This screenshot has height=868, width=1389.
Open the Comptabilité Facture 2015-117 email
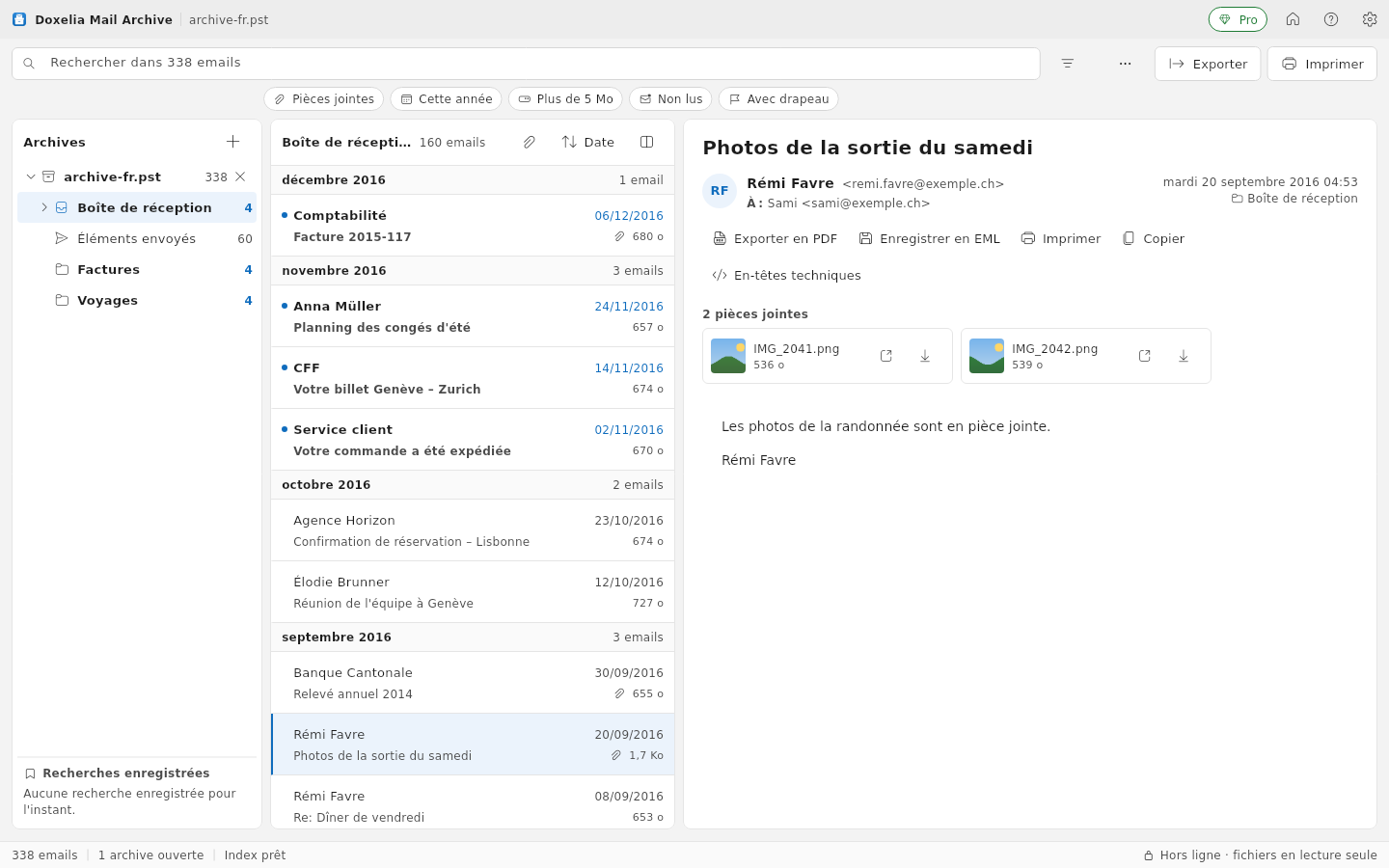coord(473,226)
